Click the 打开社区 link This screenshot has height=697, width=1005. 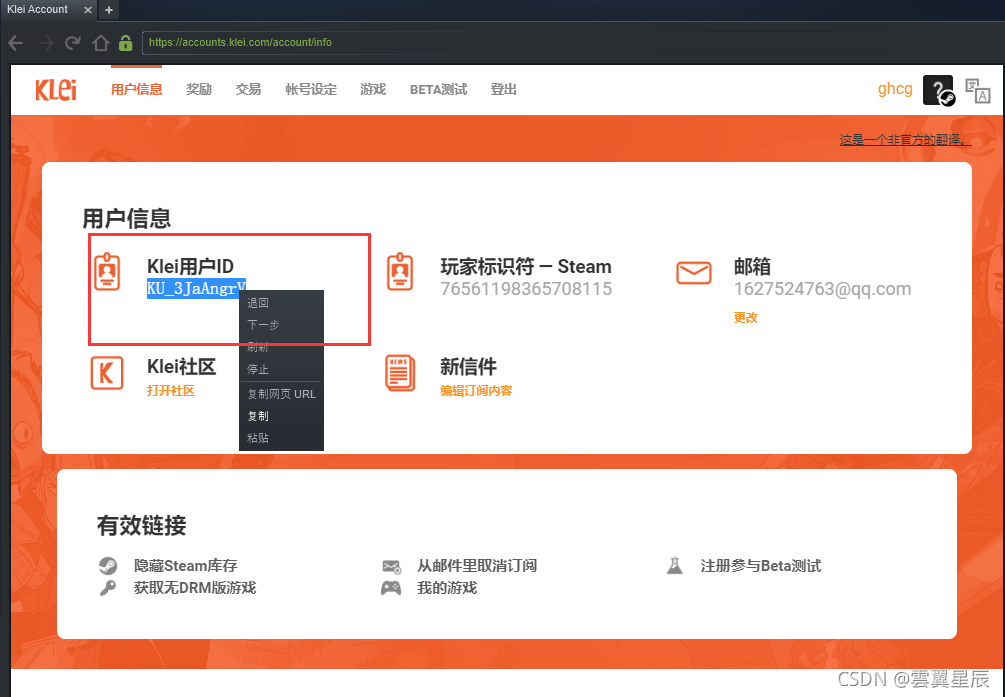(x=170, y=390)
